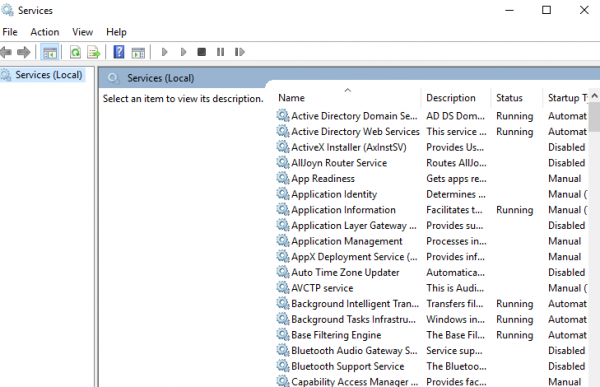Click gear icon of App Readiness row
Screen dimensions: 600x387
[x=283, y=178]
